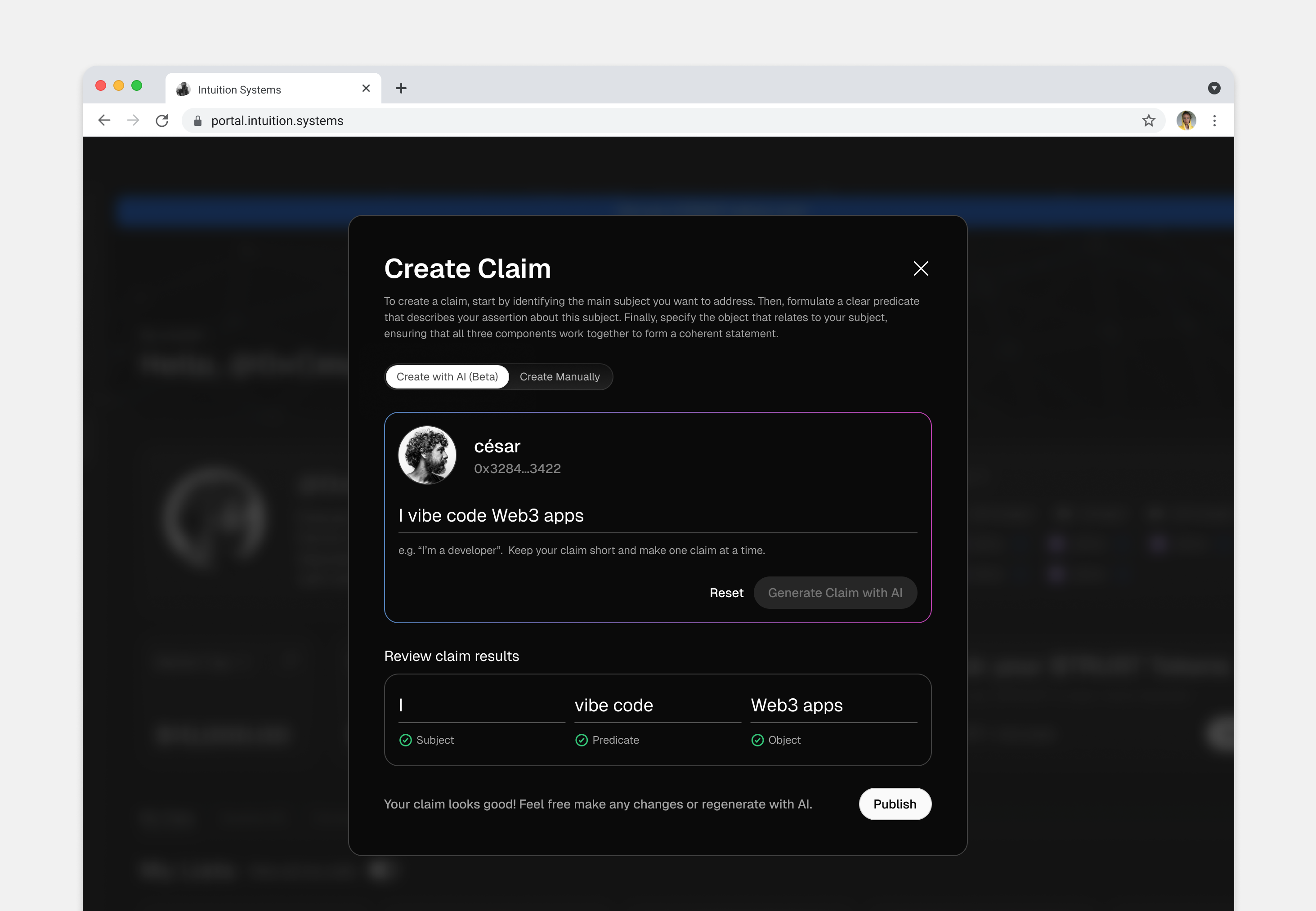Close the Intuition Systems tab

click(366, 89)
